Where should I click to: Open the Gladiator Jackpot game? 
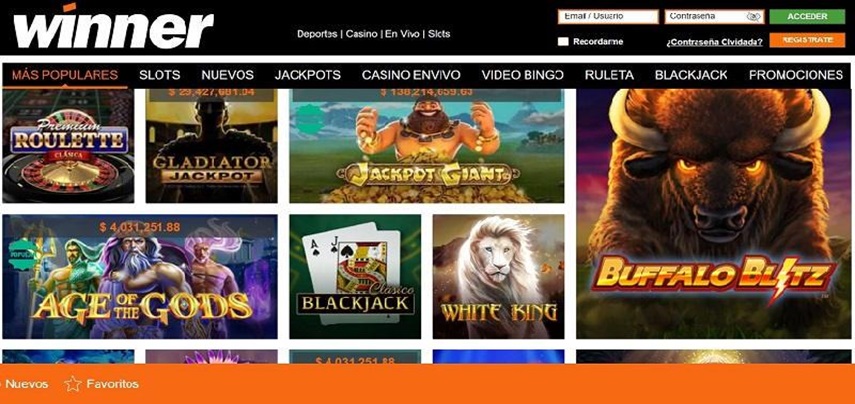click(212, 146)
